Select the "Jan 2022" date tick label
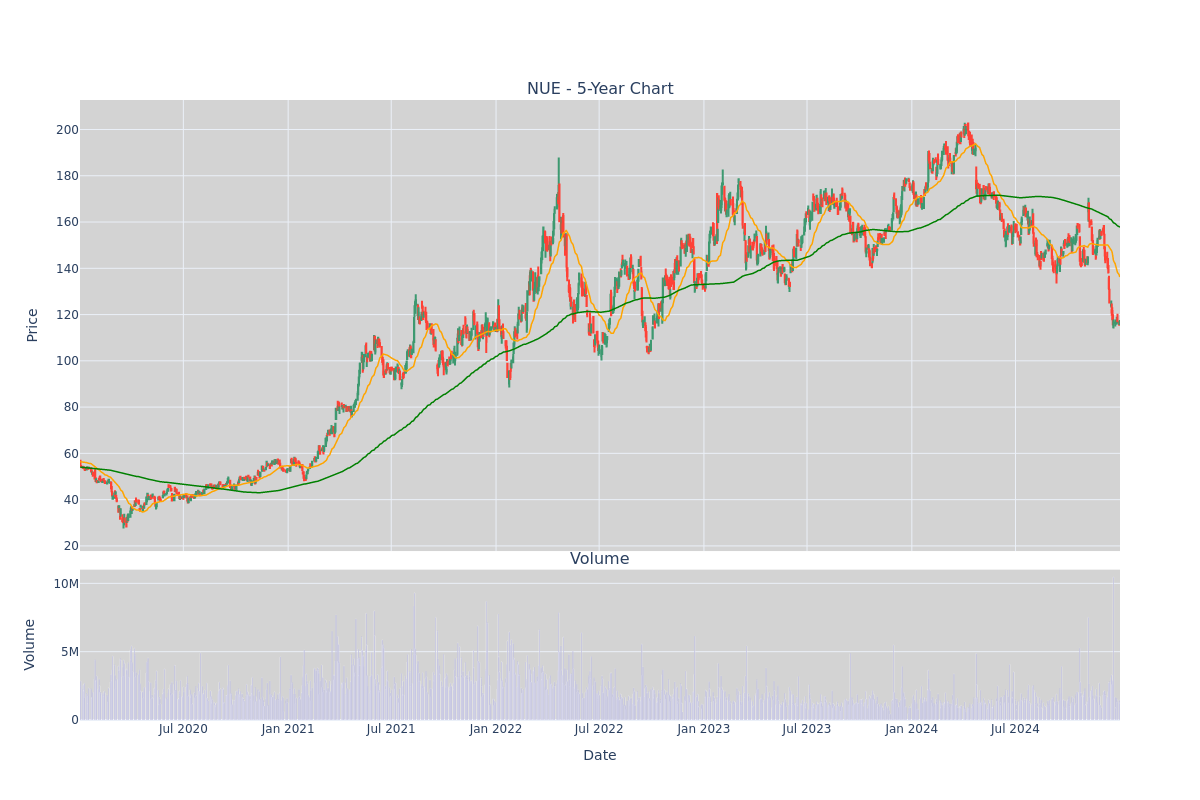 click(x=496, y=729)
